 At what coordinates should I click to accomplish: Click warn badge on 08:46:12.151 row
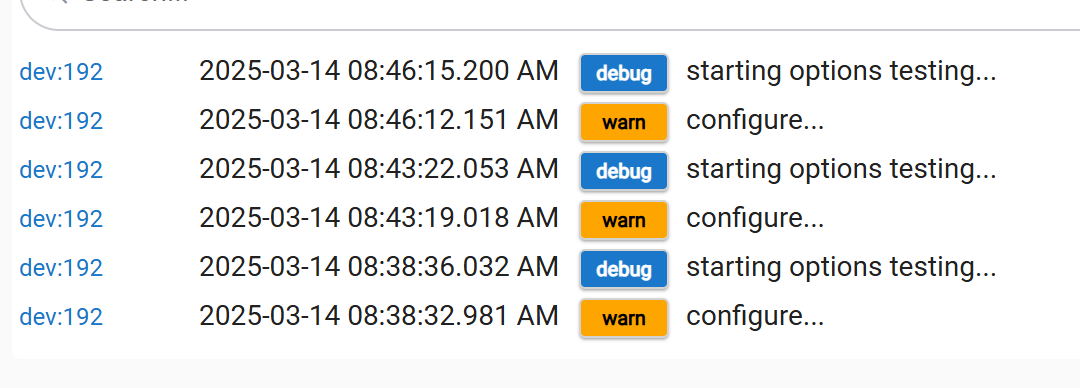coord(624,122)
